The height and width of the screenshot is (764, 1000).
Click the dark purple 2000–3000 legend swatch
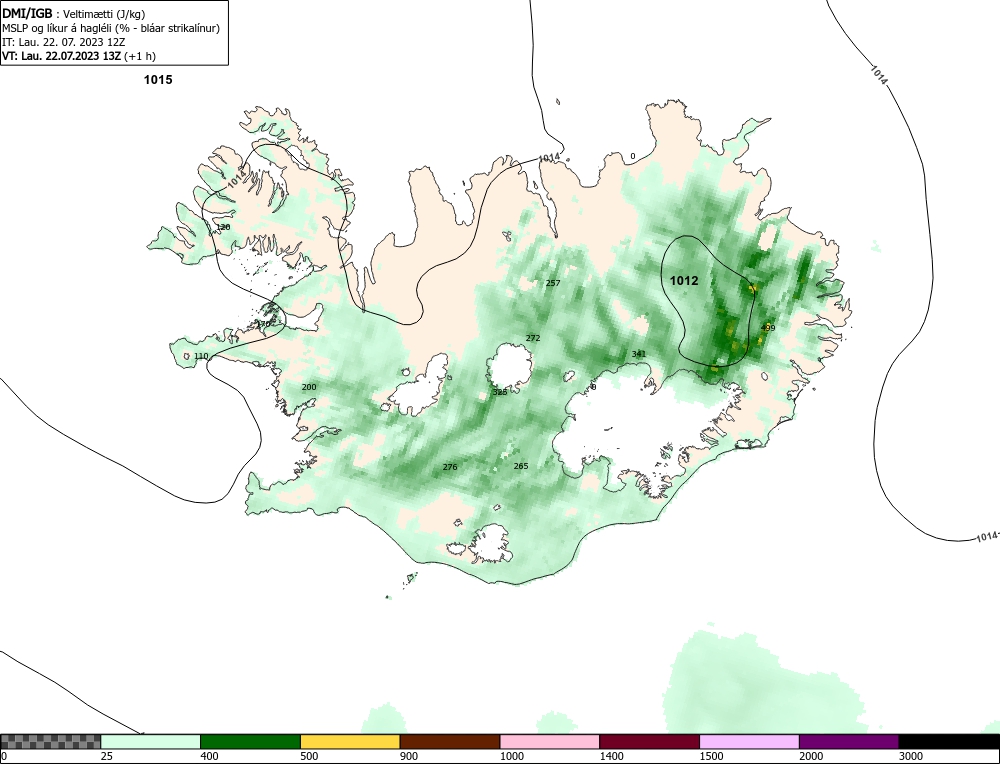[849, 742]
